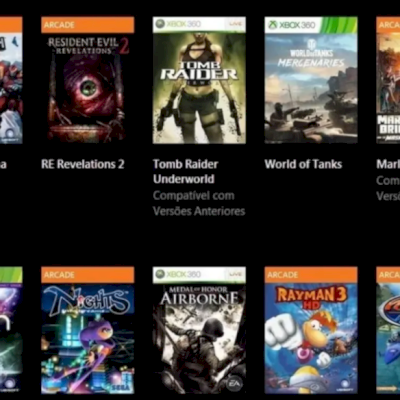Click the 'Tomb Raider Underworld' title
The width and height of the screenshot is (400, 400).
(185, 171)
